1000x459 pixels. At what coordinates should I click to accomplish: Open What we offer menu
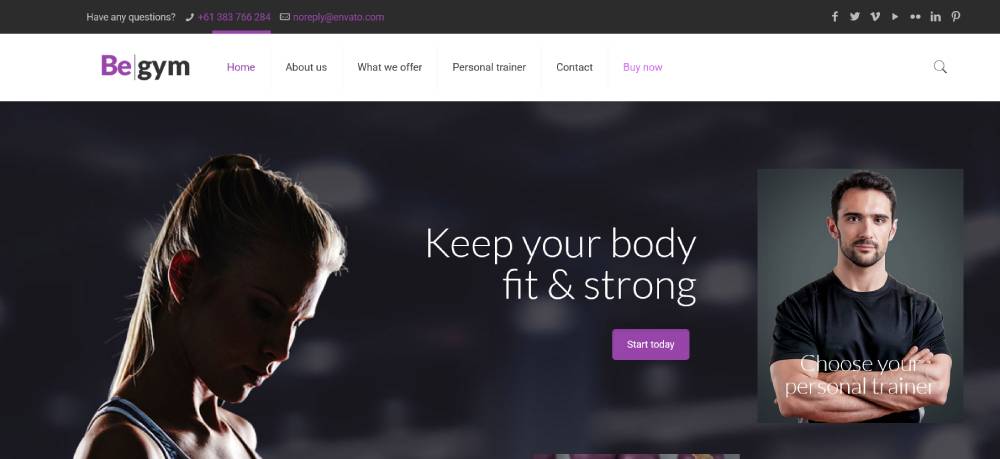point(390,67)
